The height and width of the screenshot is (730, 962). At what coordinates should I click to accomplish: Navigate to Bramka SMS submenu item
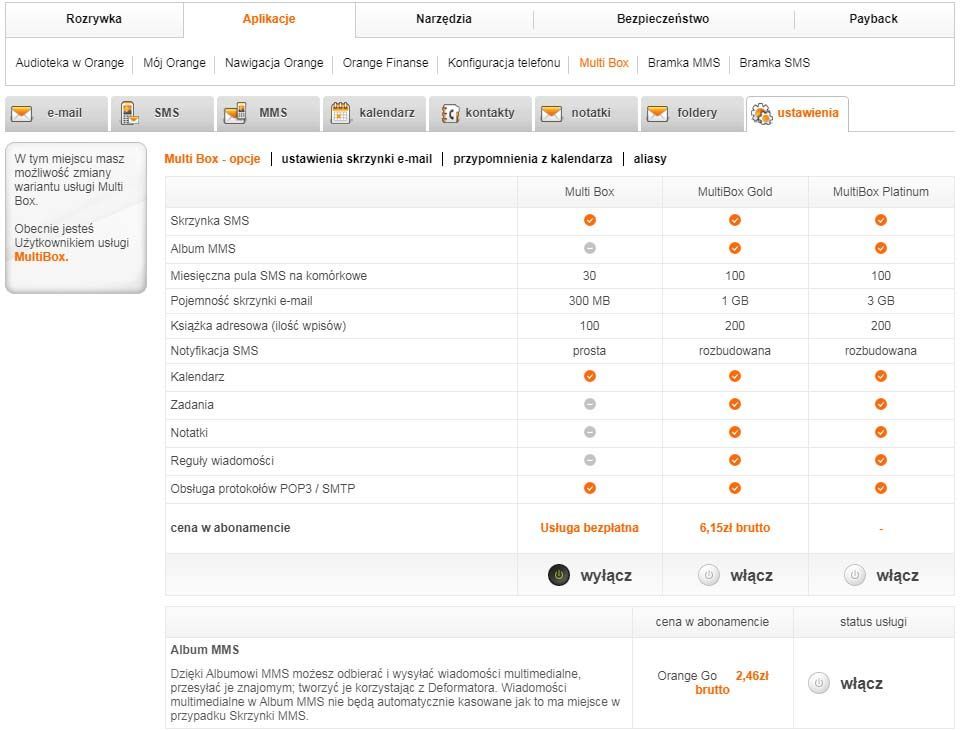[x=774, y=63]
